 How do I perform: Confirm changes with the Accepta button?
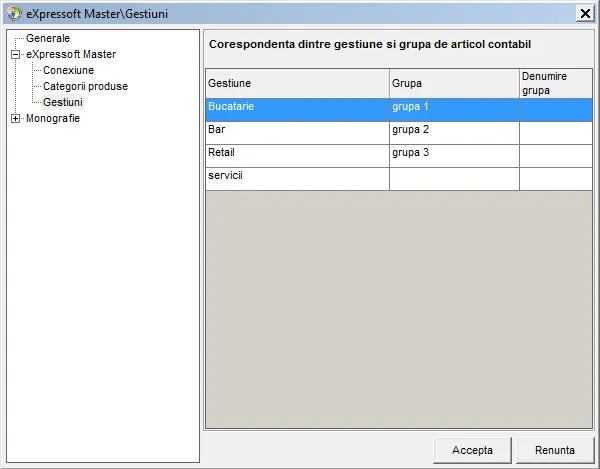click(472, 450)
